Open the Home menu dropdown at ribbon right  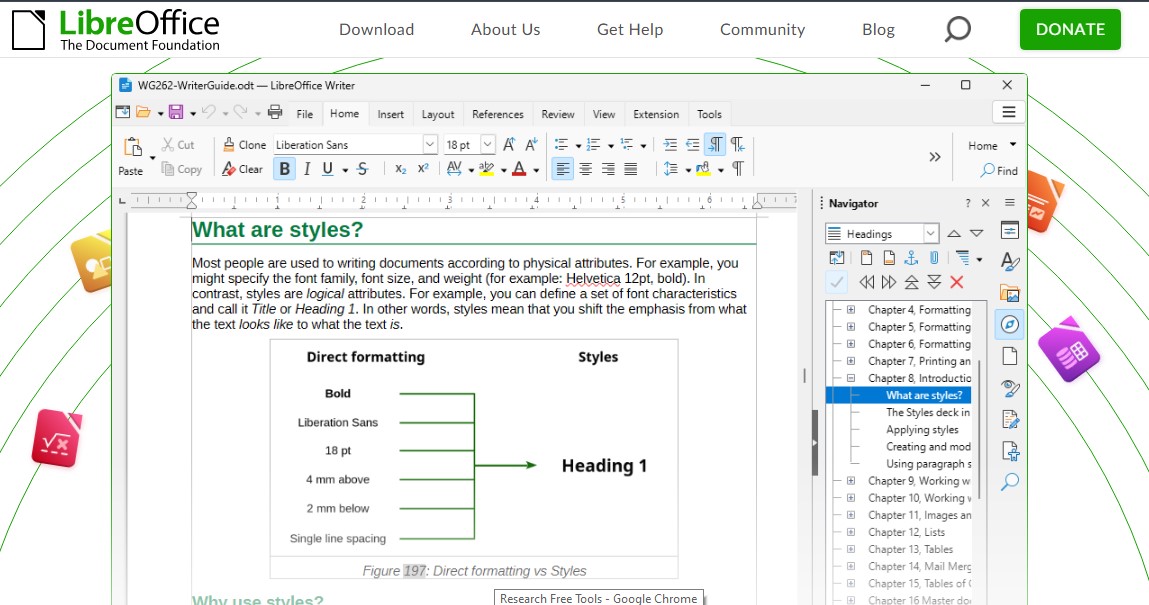(1013, 145)
